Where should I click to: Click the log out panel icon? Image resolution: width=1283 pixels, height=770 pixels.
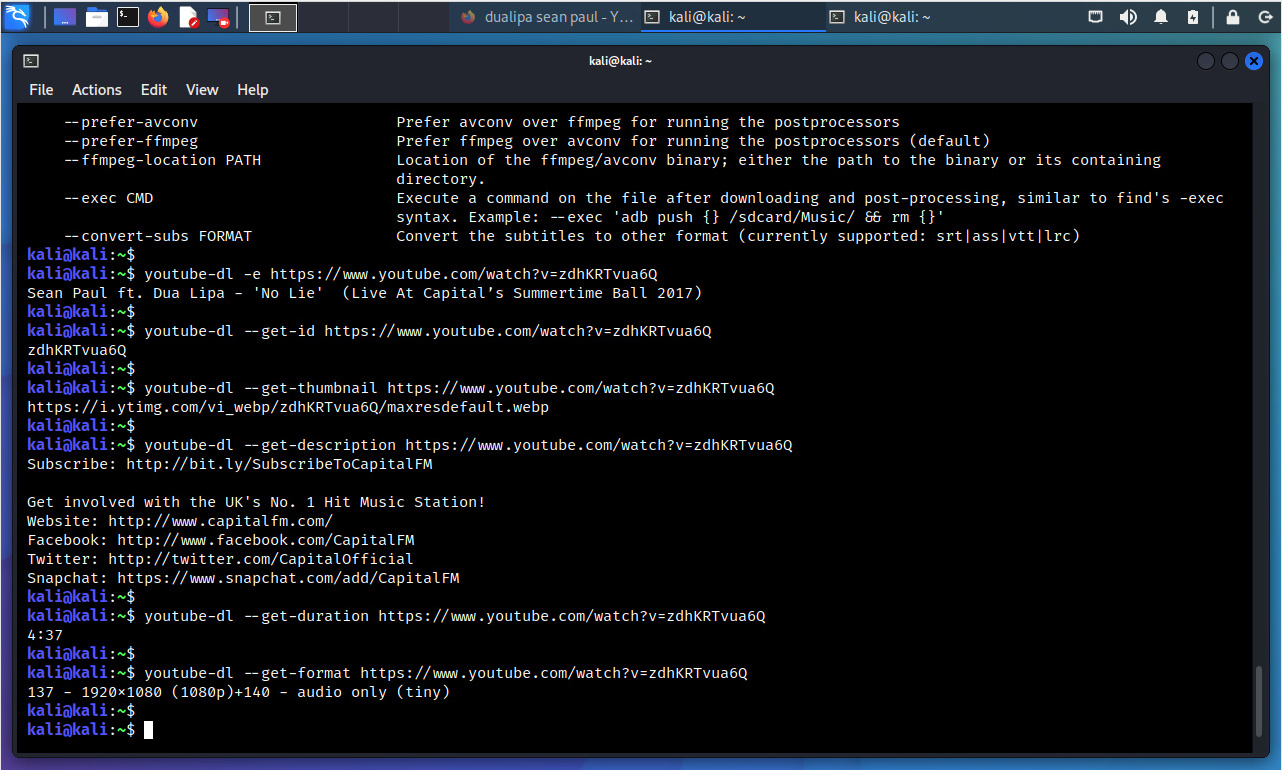(1263, 17)
